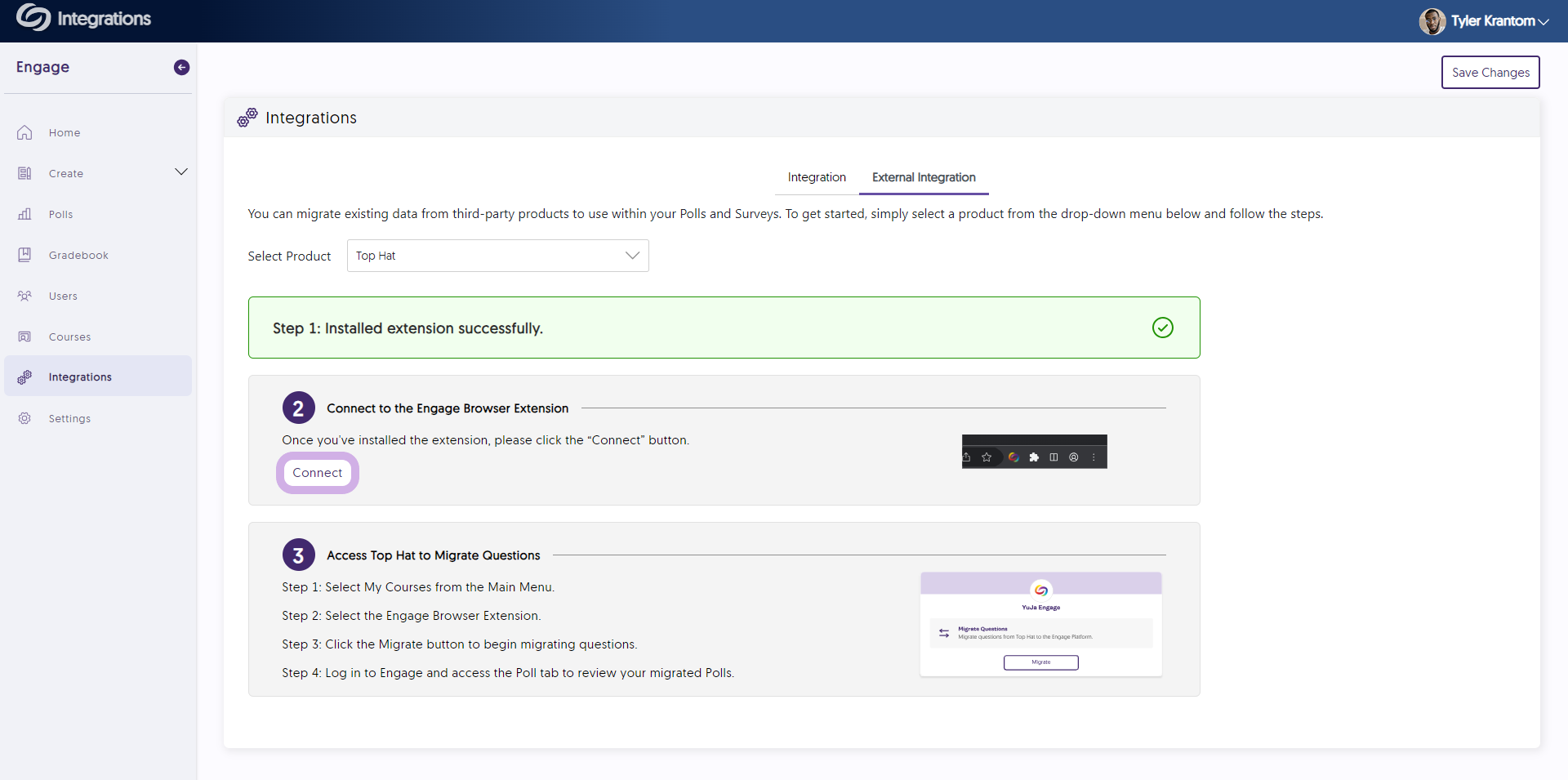Screen dimensions: 1568x780
Task: Click 'Step 1: Installed extension successfully.' text
Action: [408, 328]
